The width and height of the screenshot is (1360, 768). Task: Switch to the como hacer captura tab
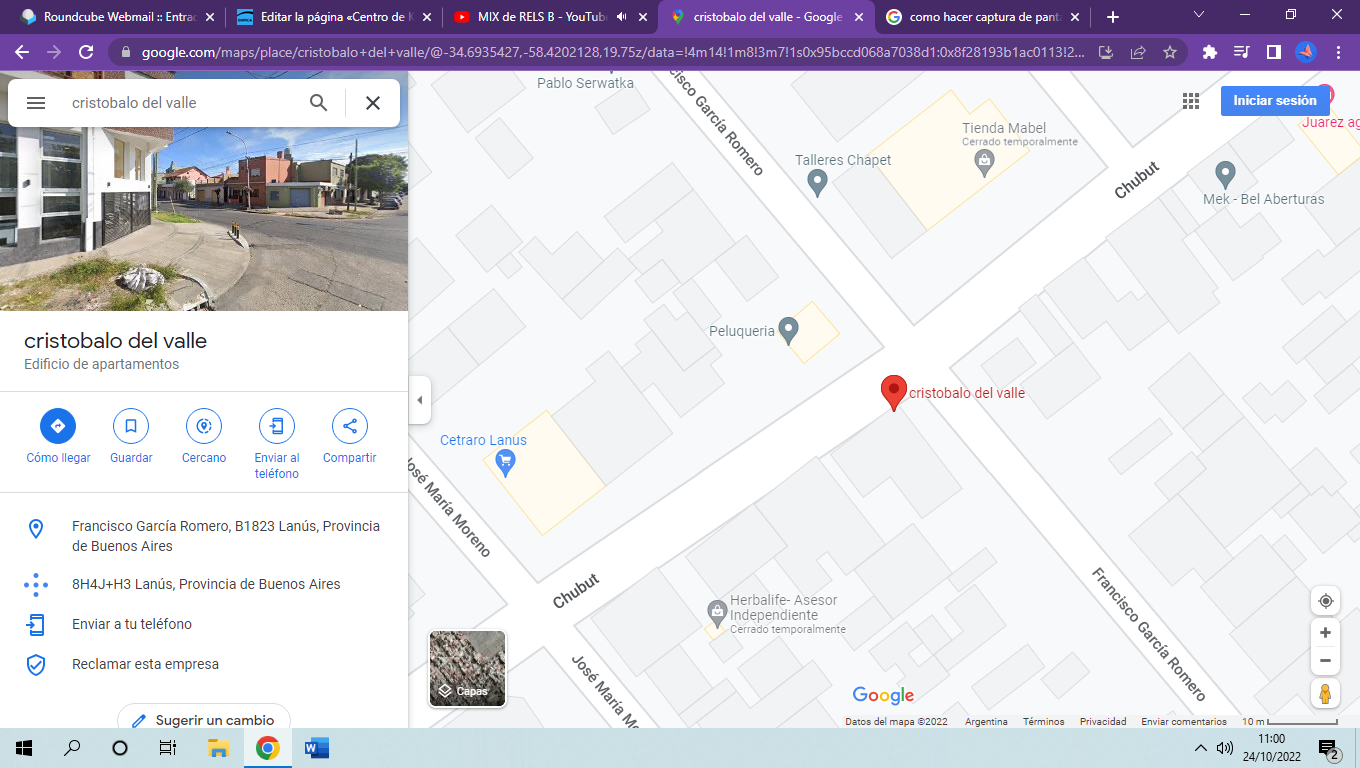[x=983, y=17]
